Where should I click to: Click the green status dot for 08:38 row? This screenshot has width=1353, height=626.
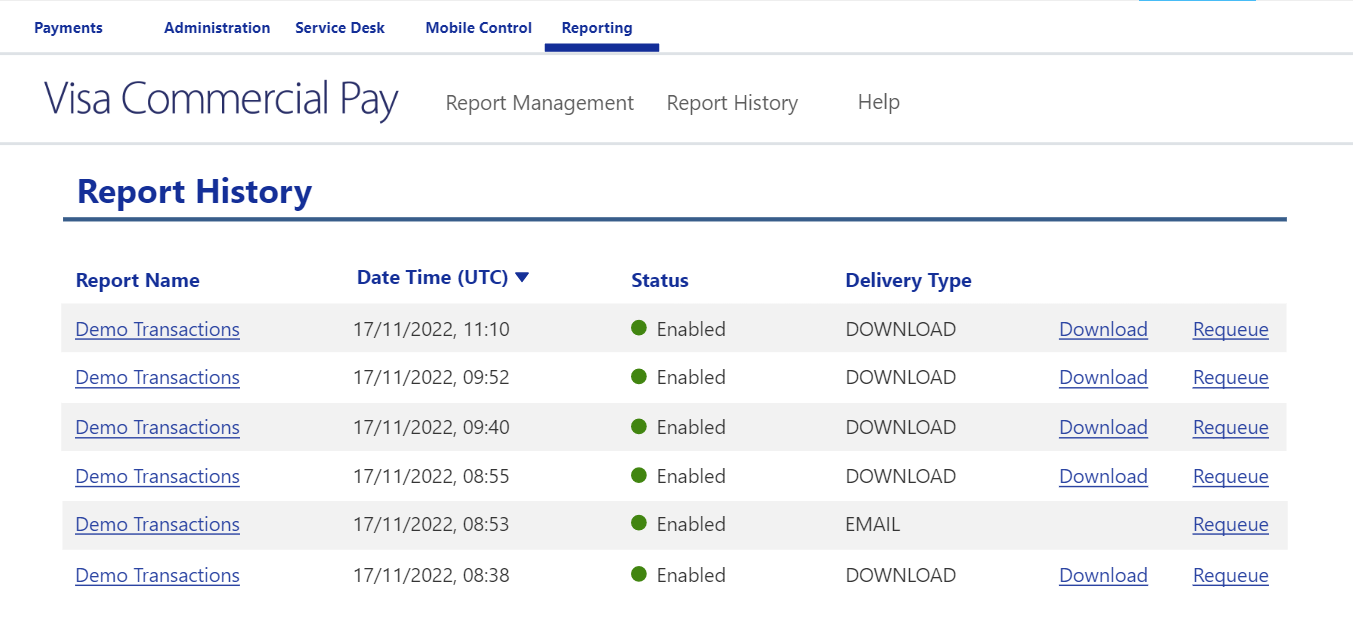click(x=639, y=574)
